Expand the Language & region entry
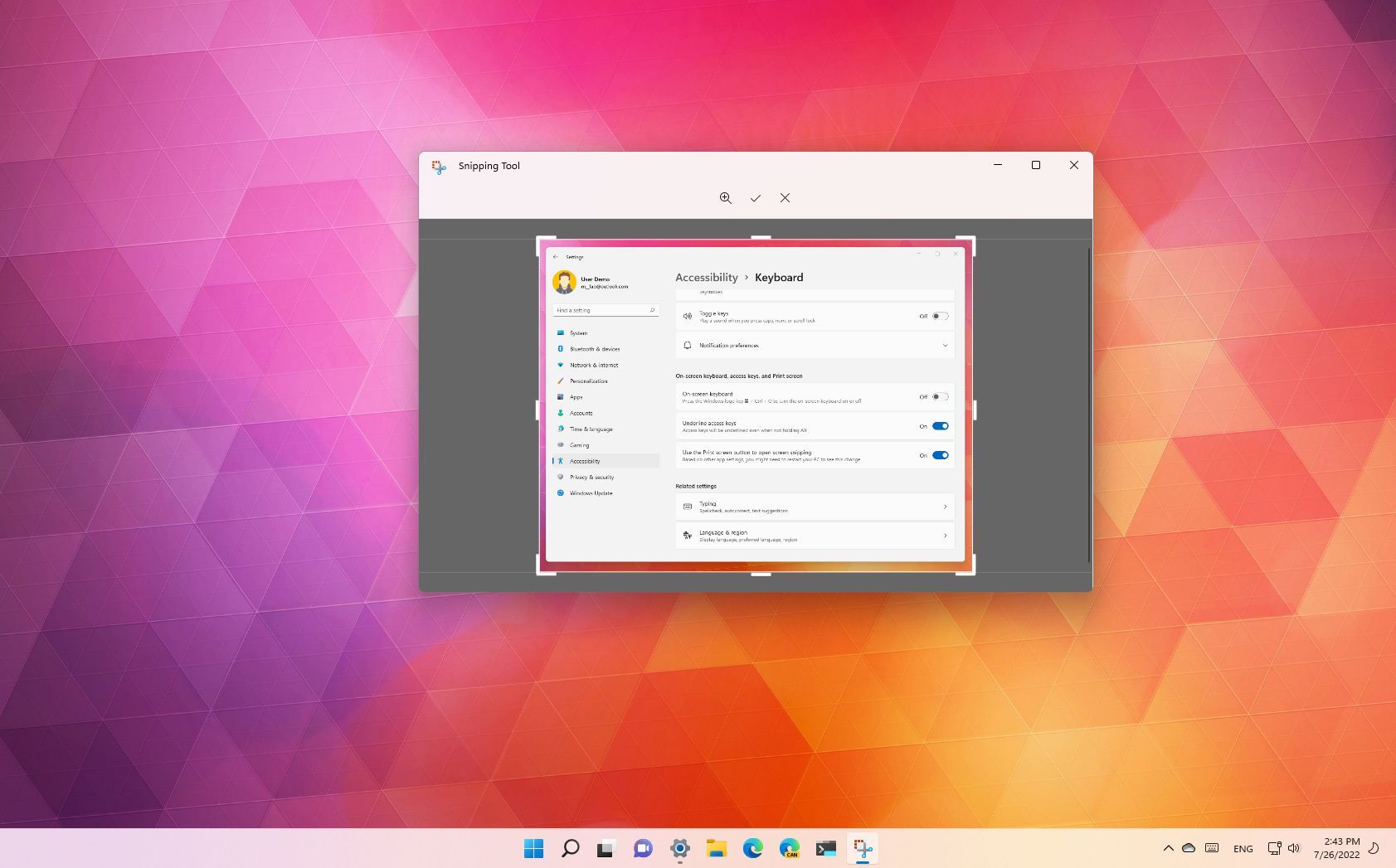The height and width of the screenshot is (868, 1396). (945, 536)
